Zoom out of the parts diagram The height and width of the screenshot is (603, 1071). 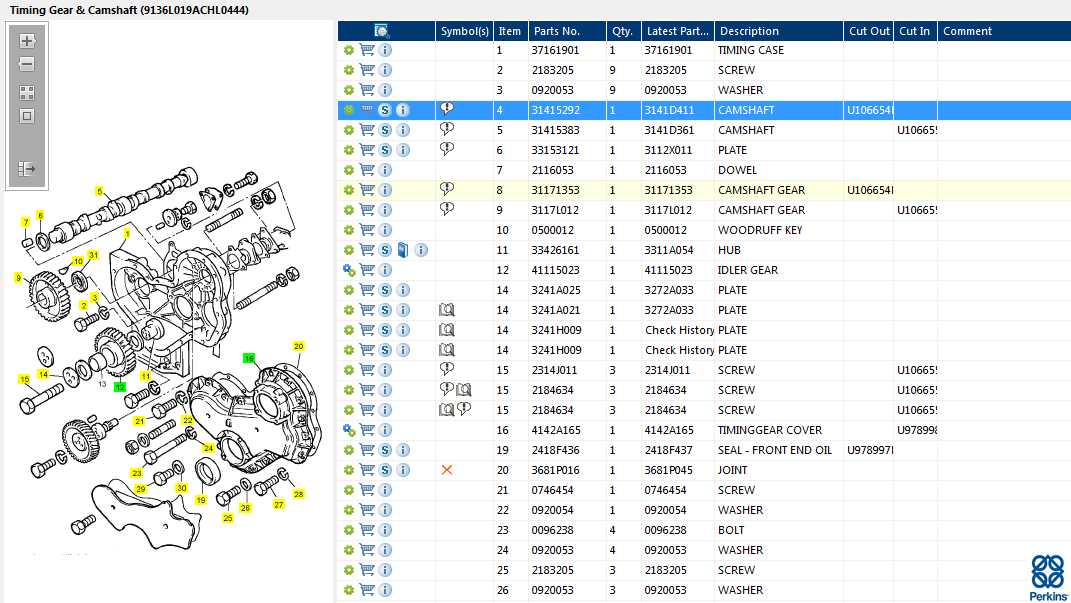[x=27, y=64]
